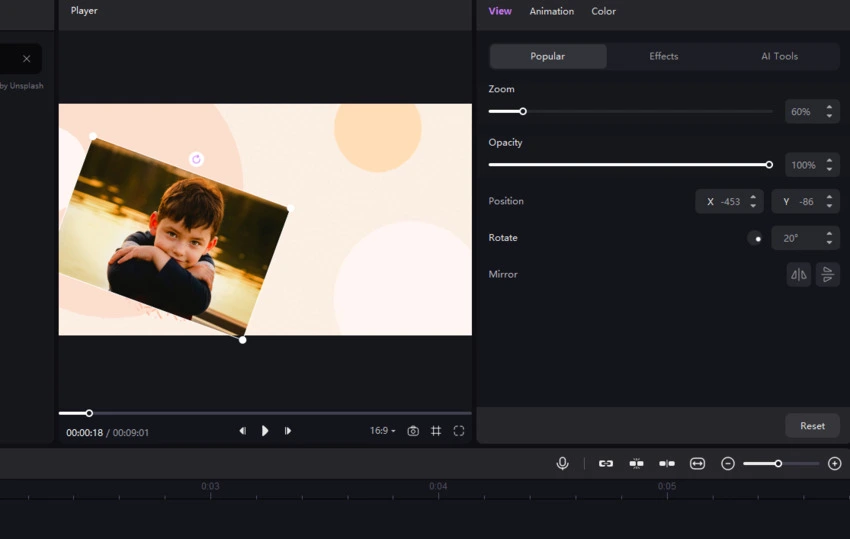Increase the Zoom percentage with up arrow
The width and height of the screenshot is (850, 539).
[x=829, y=107]
